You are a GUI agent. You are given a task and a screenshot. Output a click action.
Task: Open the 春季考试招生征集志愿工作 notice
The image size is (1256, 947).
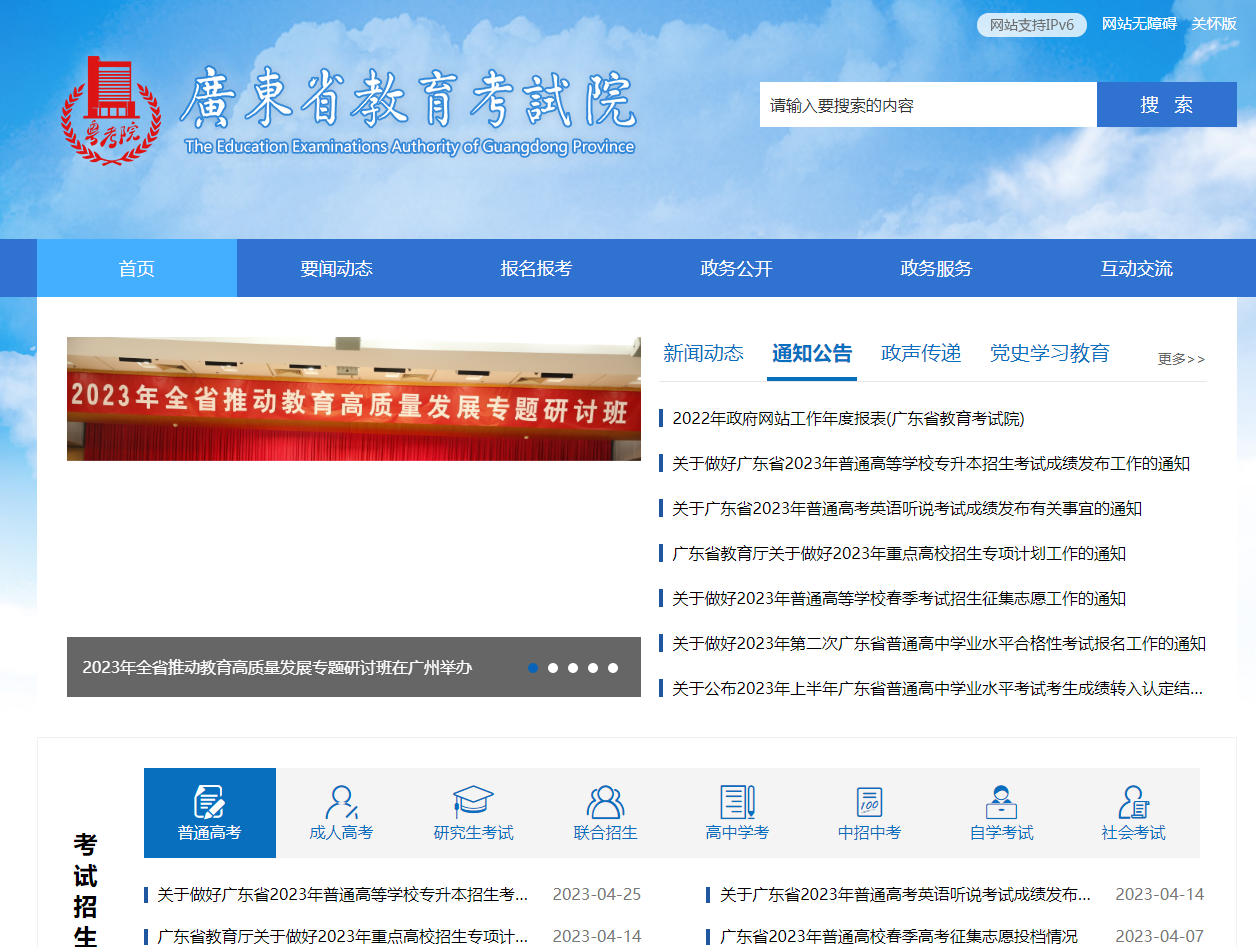click(899, 598)
